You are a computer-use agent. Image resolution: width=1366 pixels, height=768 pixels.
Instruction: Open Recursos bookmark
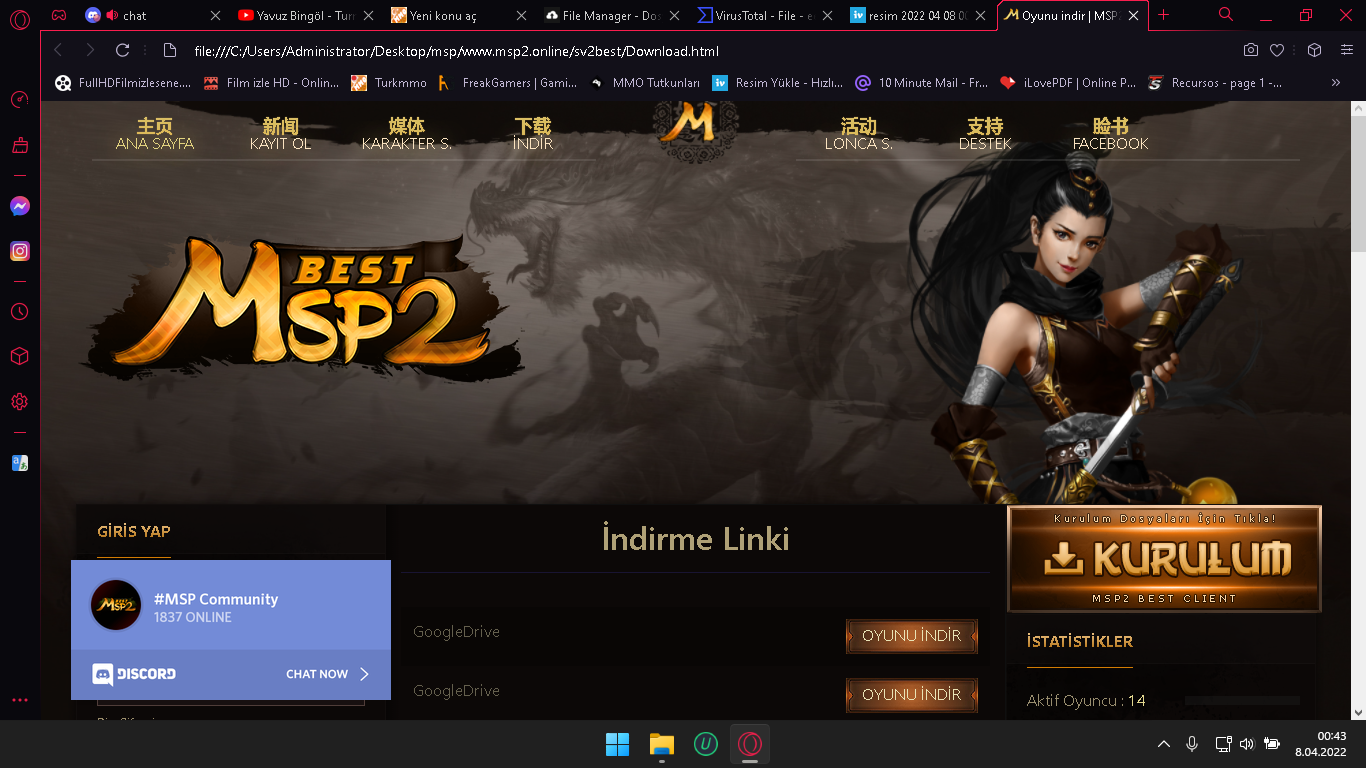(1216, 83)
